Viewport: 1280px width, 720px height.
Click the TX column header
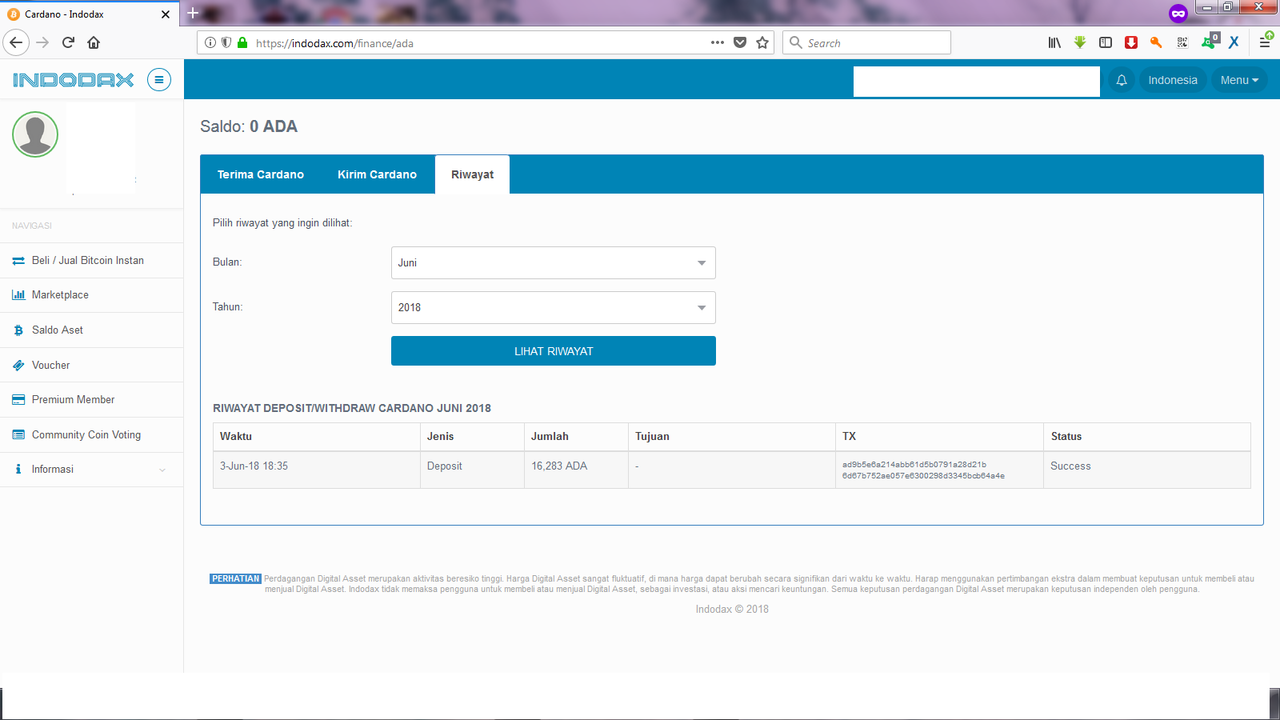click(939, 437)
